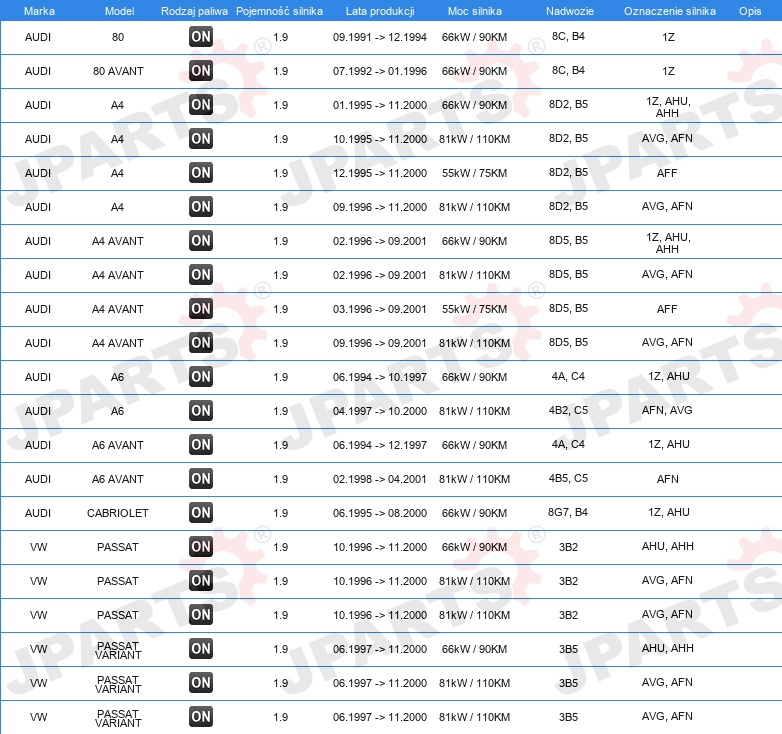Click the model cell '80 AVANT'
This screenshot has height=734, width=782.
pyautogui.click(x=118, y=71)
